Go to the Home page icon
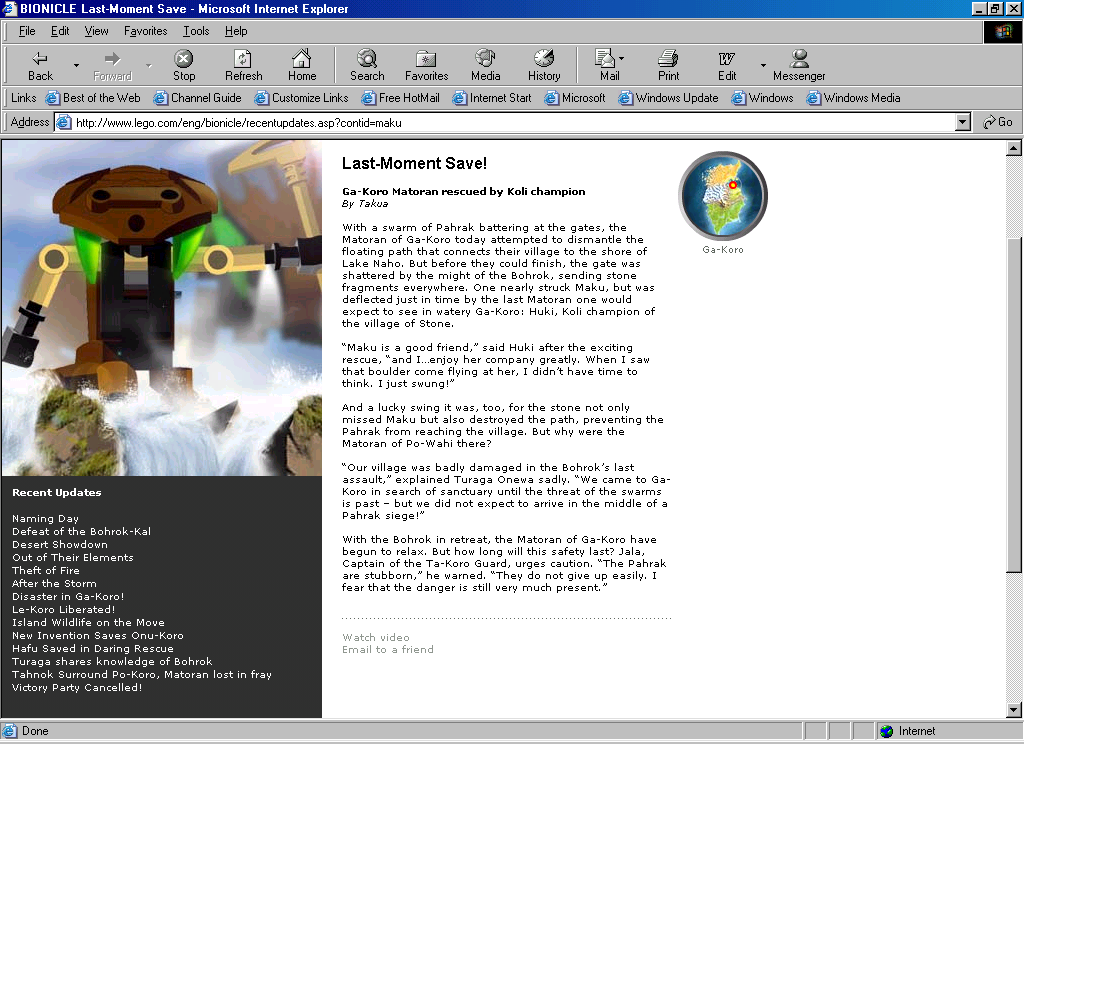The image size is (1100, 1000). (302, 66)
